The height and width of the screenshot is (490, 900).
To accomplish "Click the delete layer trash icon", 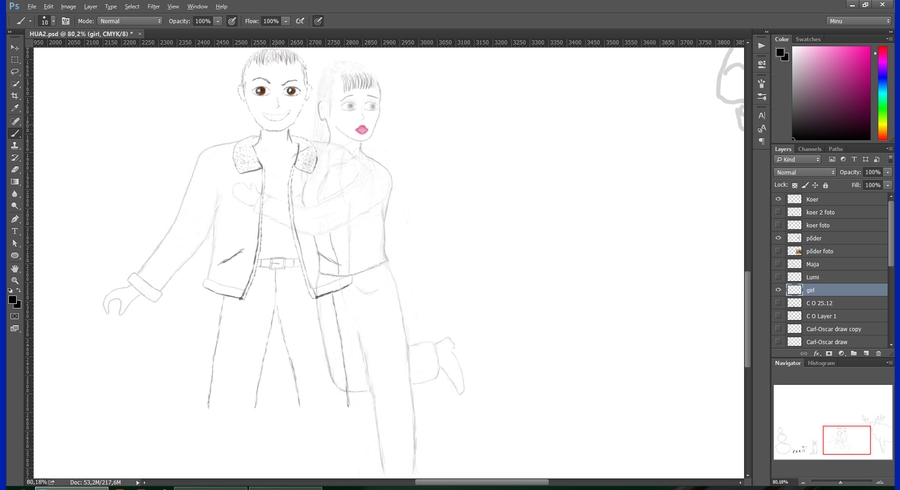I will point(878,353).
